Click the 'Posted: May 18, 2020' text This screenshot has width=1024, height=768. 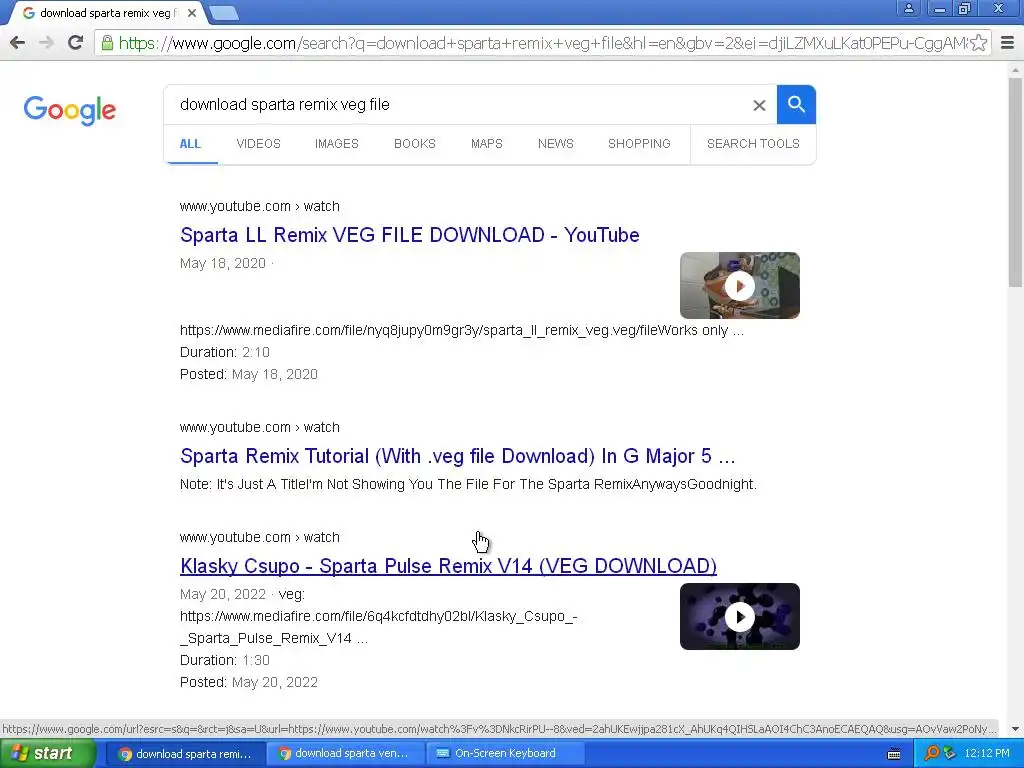coord(249,375)
